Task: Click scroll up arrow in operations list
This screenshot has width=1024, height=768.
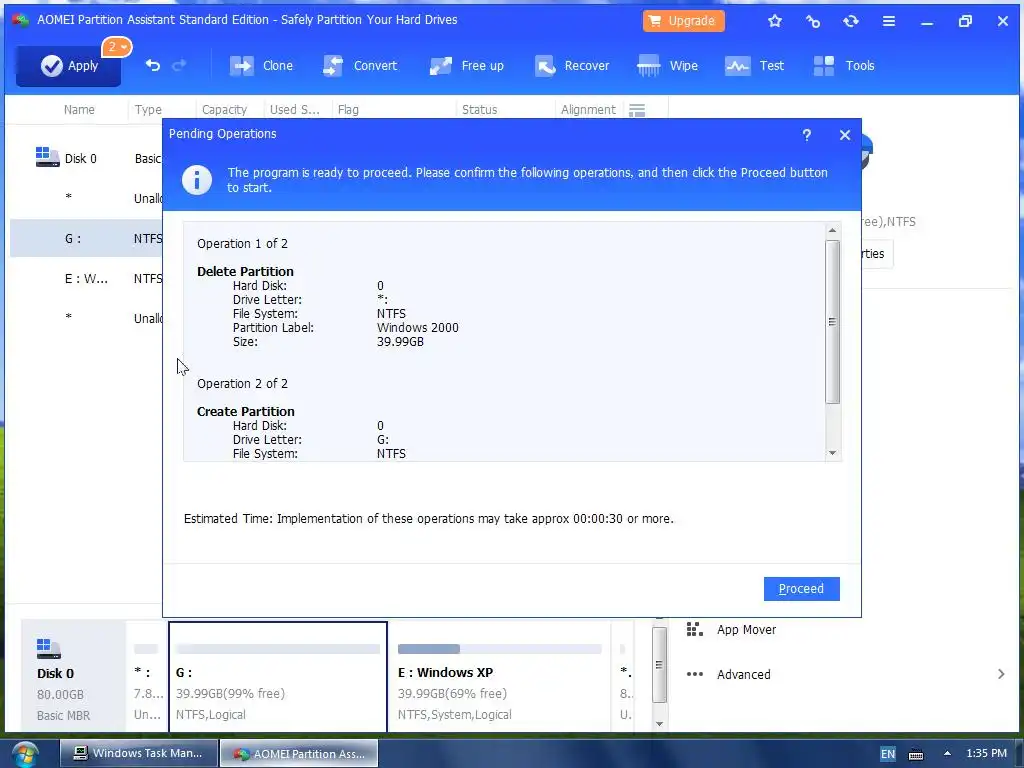Action: [x=832, y=230]
